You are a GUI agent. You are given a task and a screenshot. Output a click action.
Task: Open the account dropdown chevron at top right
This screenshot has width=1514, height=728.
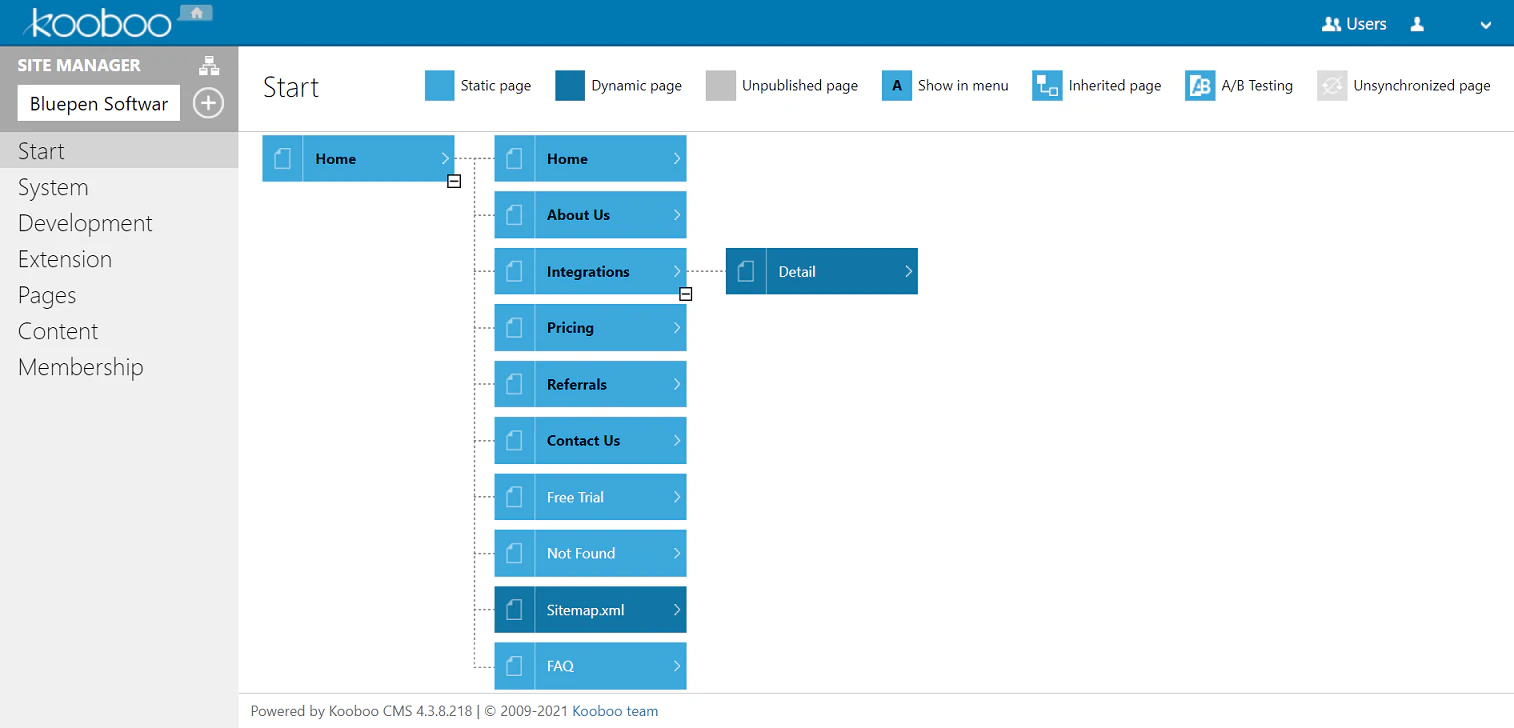pyautogui.click(x=1487, y=23)
